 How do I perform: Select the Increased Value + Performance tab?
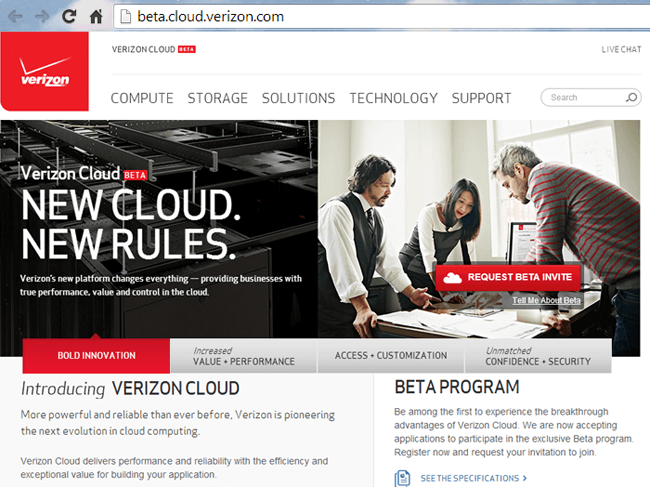point(244,356)
